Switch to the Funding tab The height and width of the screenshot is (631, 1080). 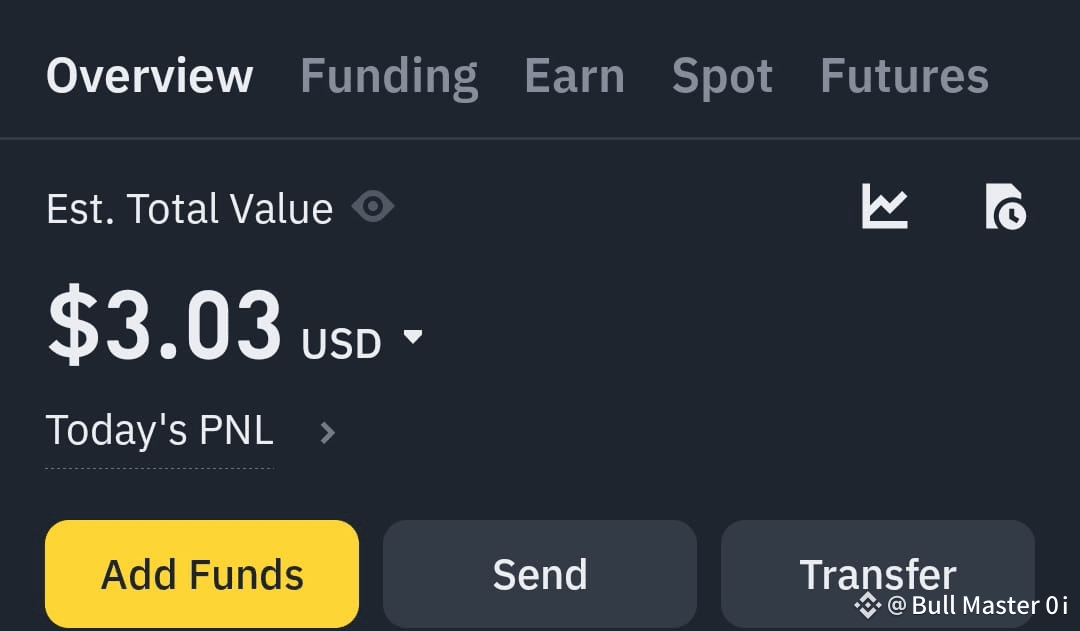tap(389, 75)
